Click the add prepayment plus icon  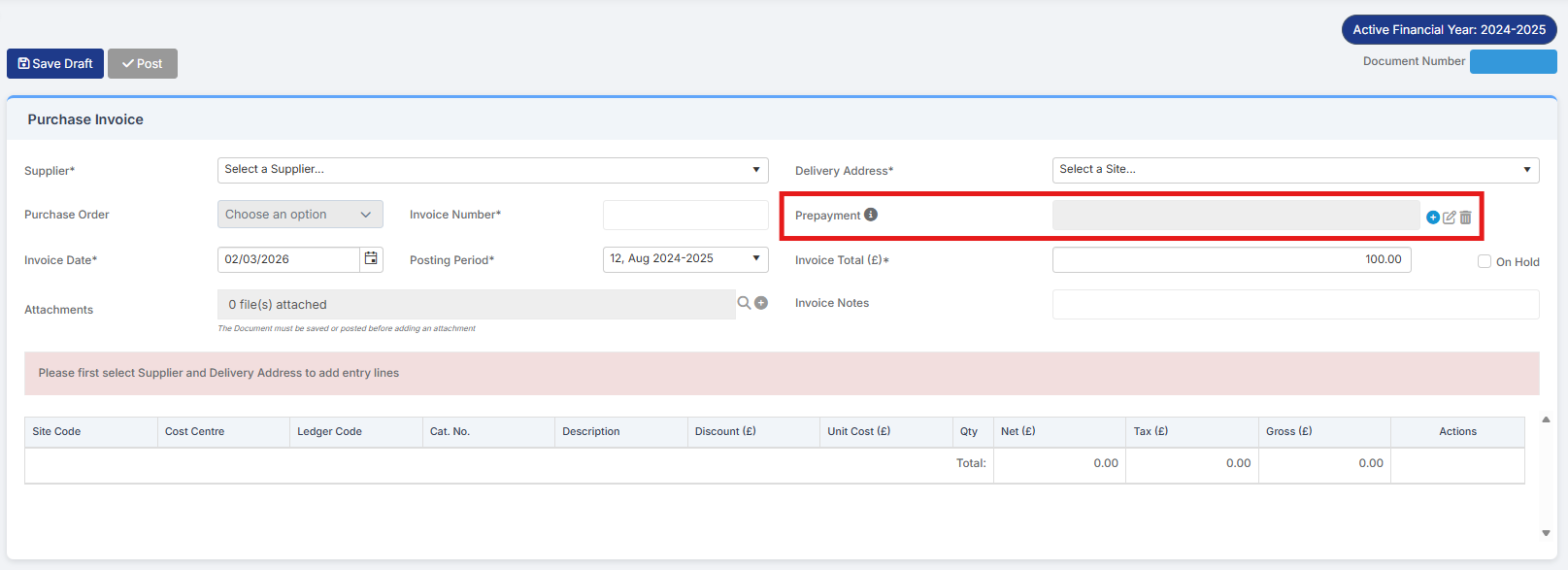tap(1433, 218)
